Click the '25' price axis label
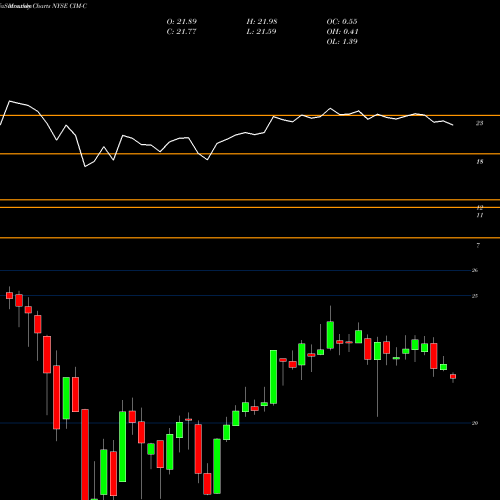This screenshot has width=500, height=500. coord(475,296)
